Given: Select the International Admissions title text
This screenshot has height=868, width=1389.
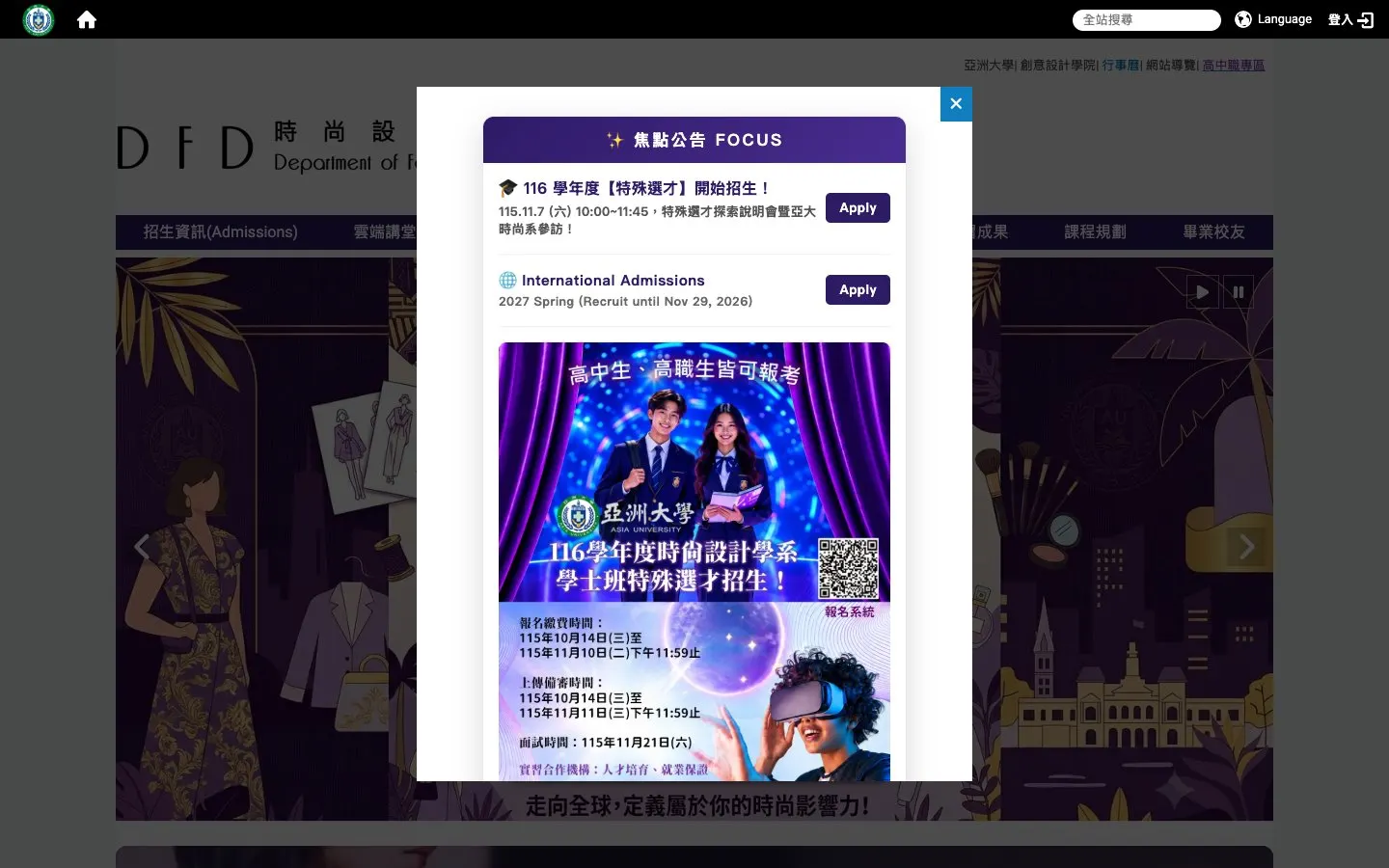Looking at the screenshot, I should click(613, 280).
